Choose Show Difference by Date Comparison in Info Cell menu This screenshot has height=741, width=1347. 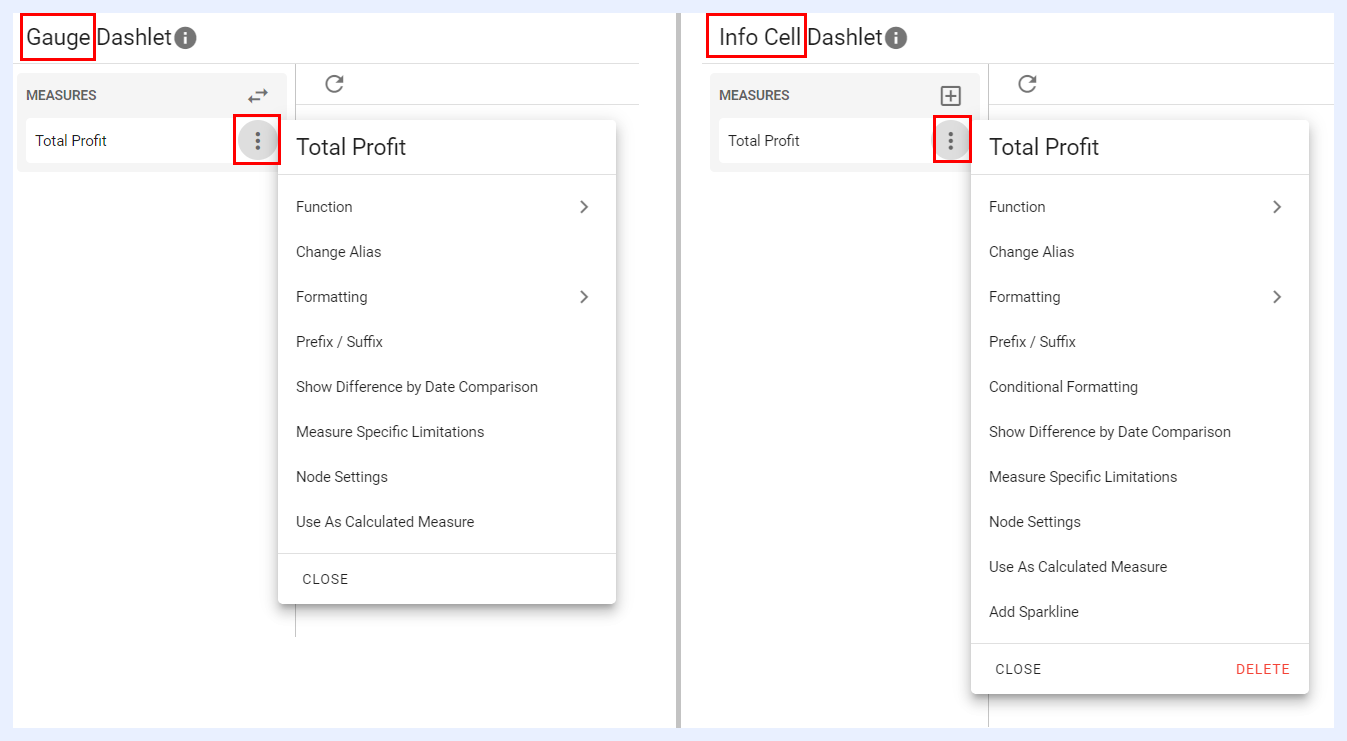click(1139, 432)
